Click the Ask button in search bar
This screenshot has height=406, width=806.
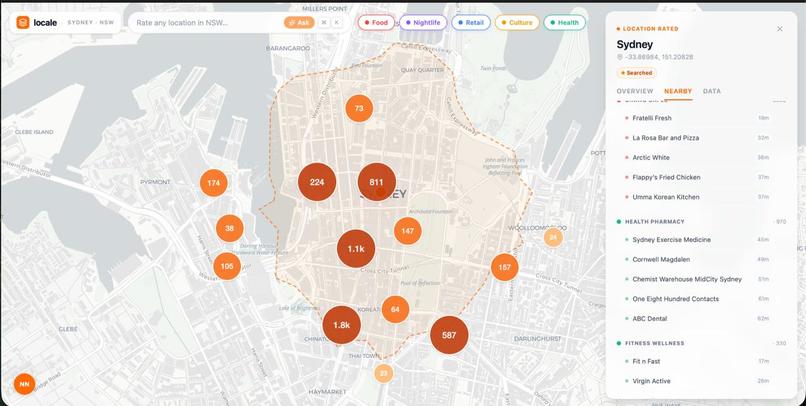click(299, 23)
